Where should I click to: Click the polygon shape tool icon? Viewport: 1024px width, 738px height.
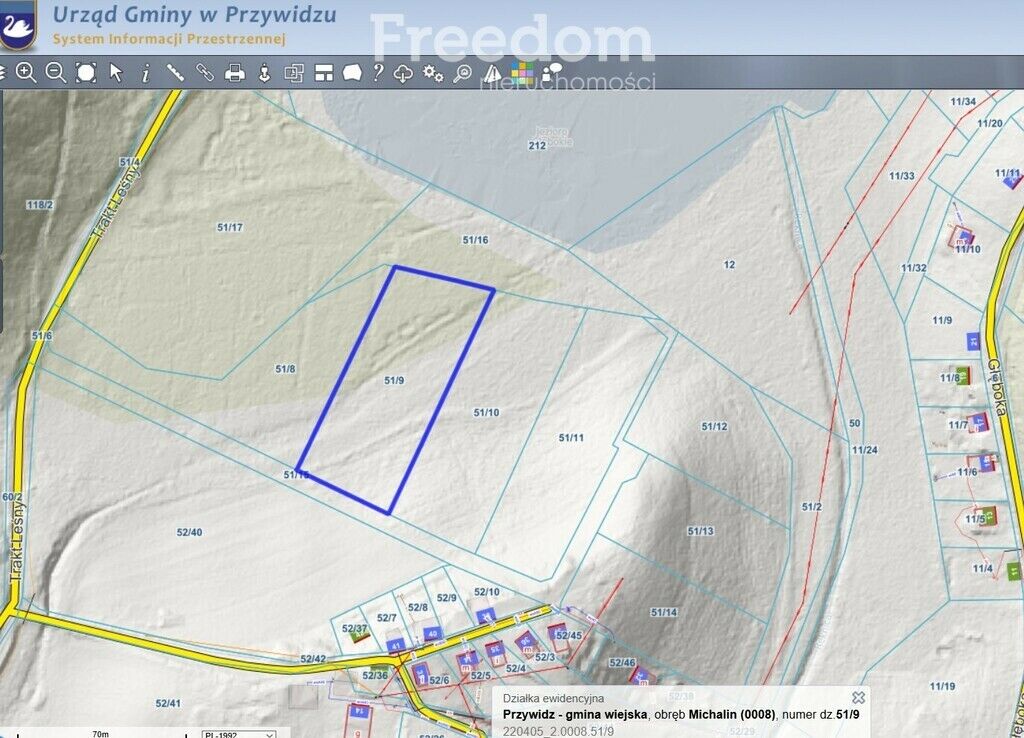click(x=352, y=72)
